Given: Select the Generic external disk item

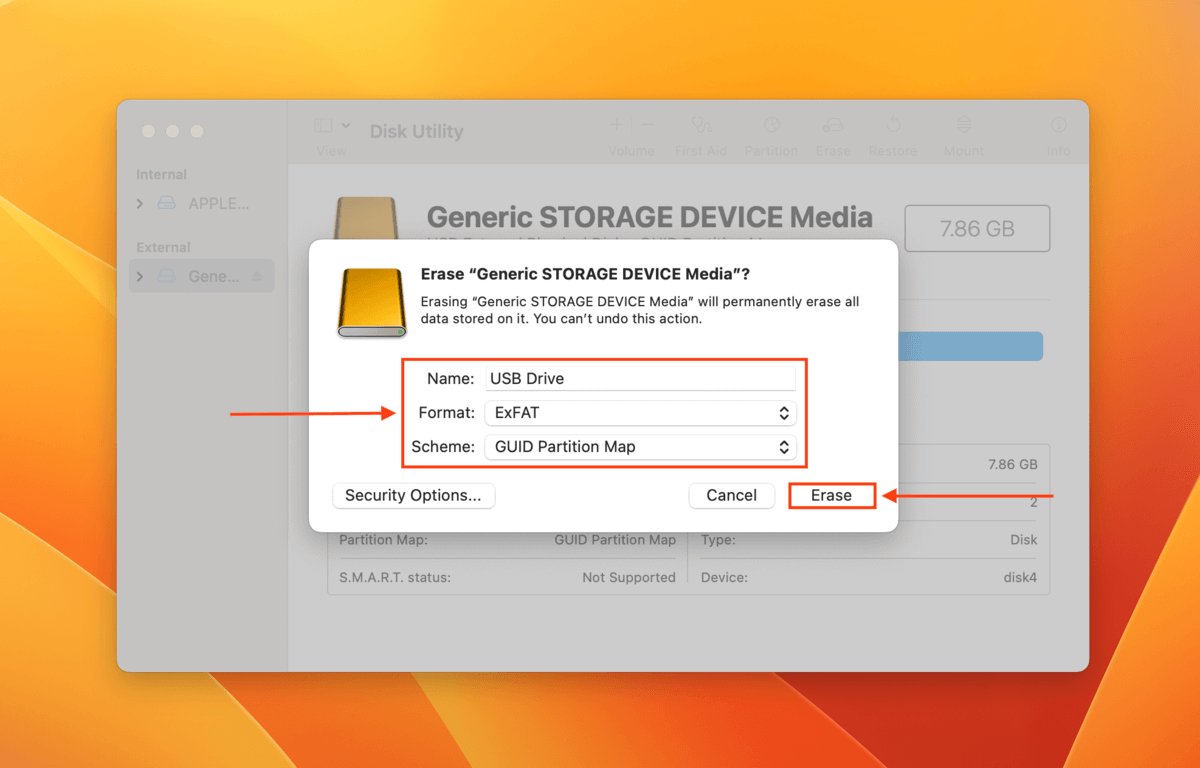Looking at the screenshot, I should [202, 276].
